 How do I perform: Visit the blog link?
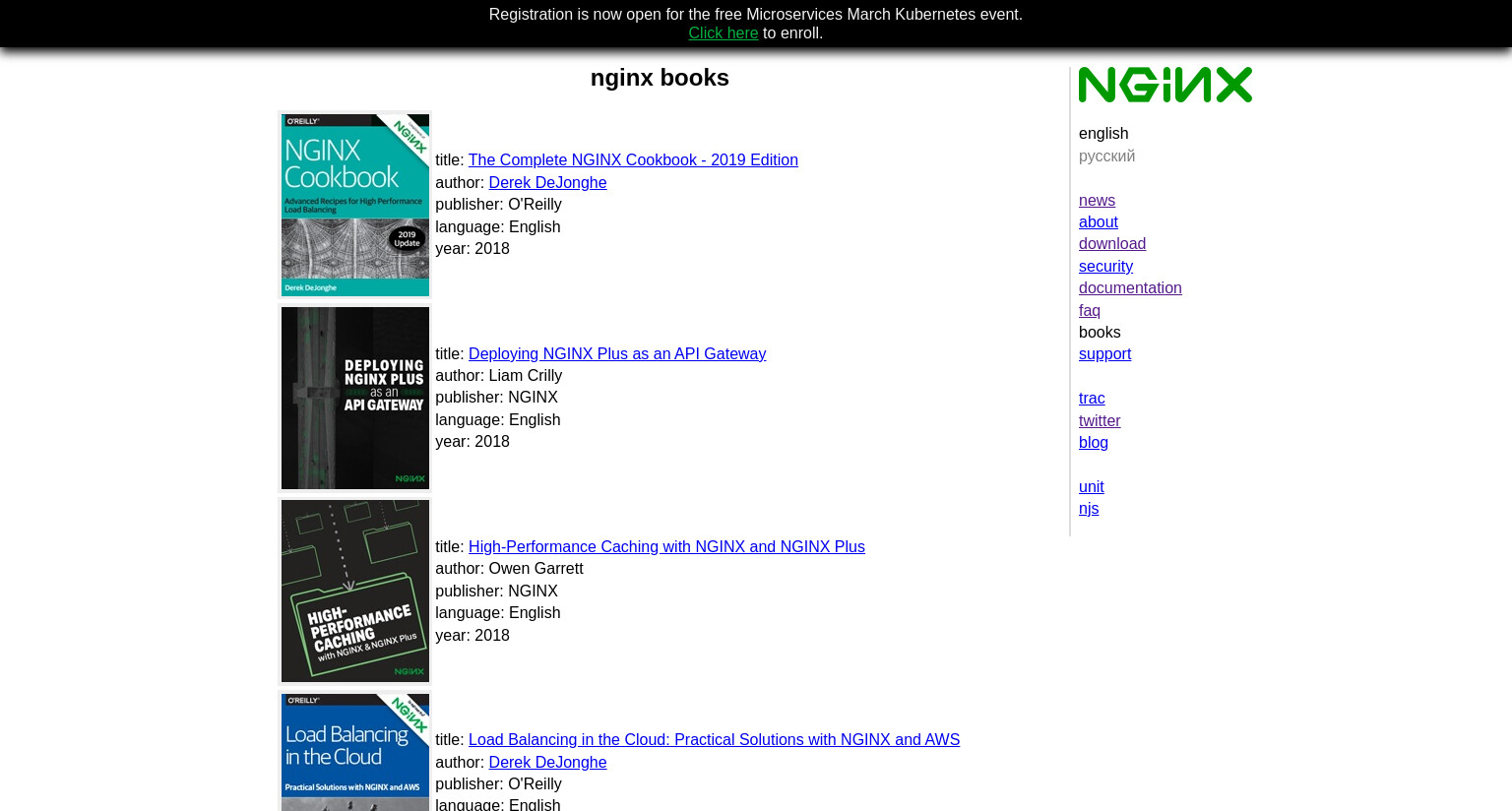1093,442
